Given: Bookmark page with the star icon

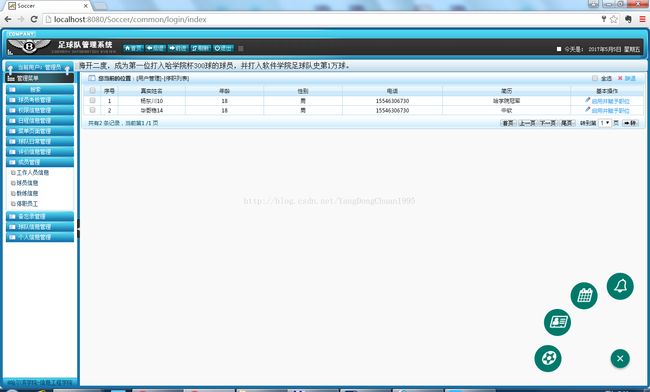Looking at the screenshot, I should [614, 19].
